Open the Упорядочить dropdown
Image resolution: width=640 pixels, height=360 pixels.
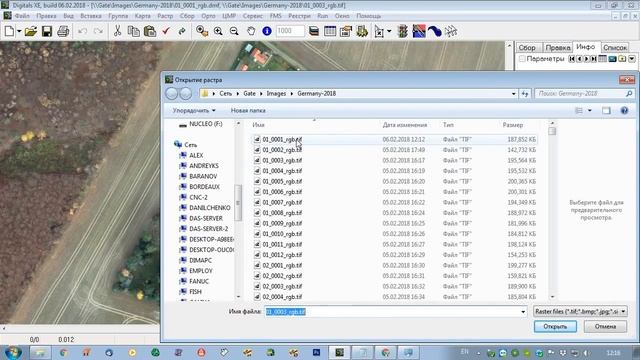tap(194, 111)
